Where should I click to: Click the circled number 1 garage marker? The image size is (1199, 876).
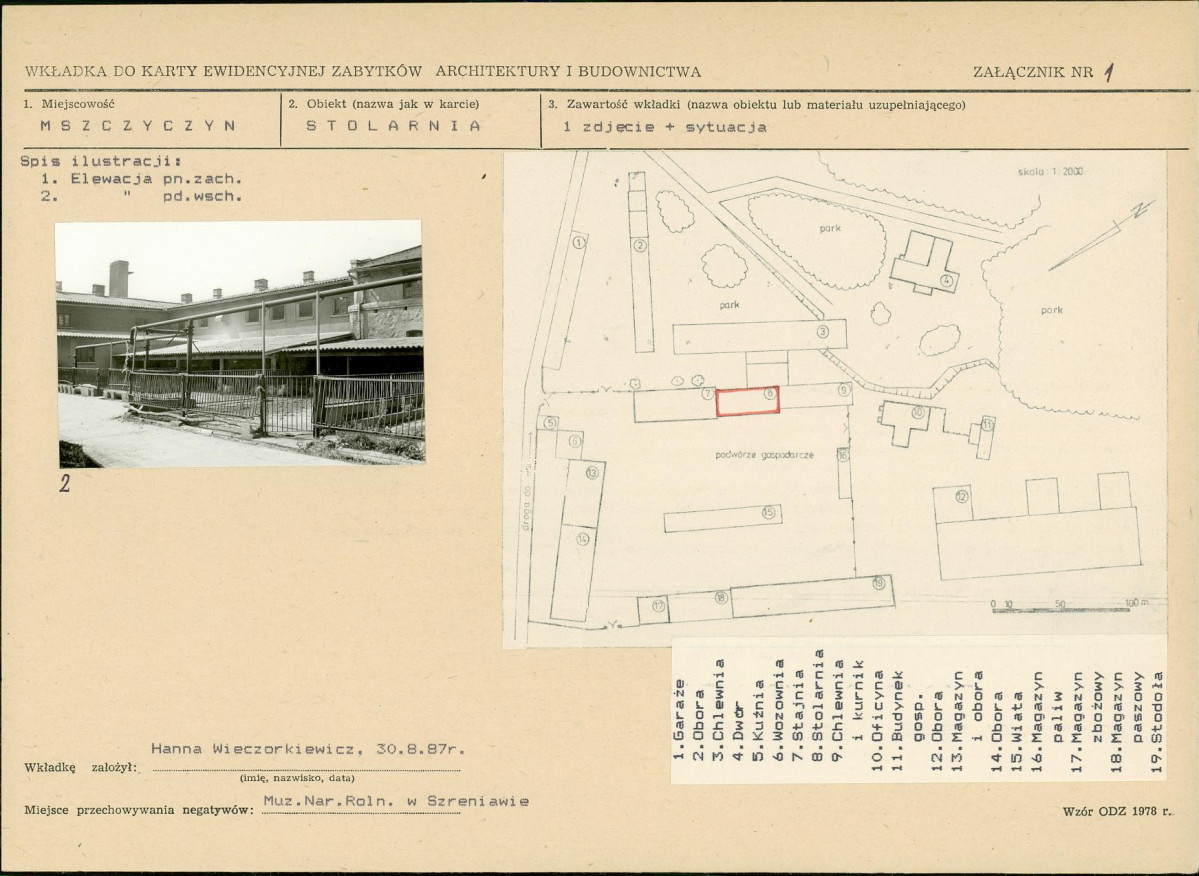tap(579, 242)
